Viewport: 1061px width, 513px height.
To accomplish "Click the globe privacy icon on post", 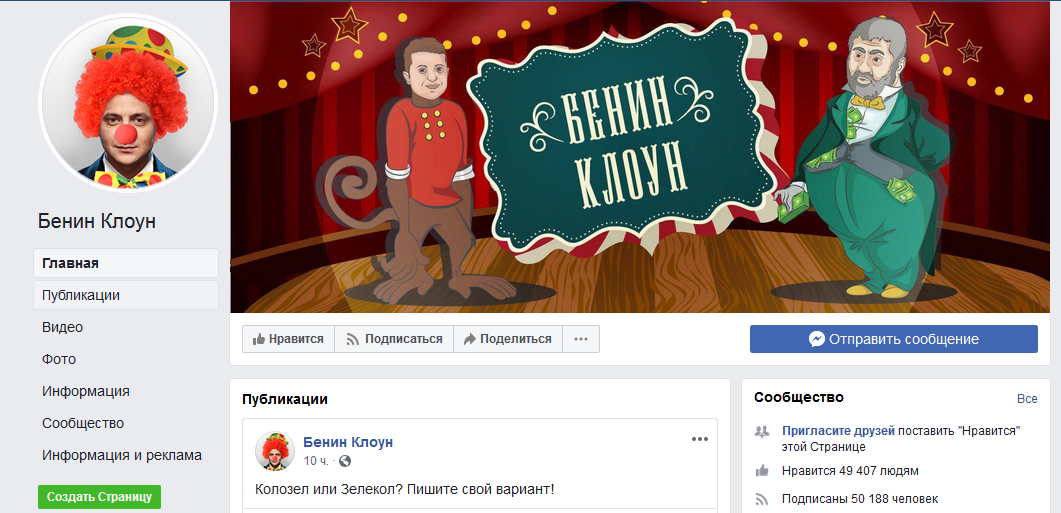I will point(345,462).
